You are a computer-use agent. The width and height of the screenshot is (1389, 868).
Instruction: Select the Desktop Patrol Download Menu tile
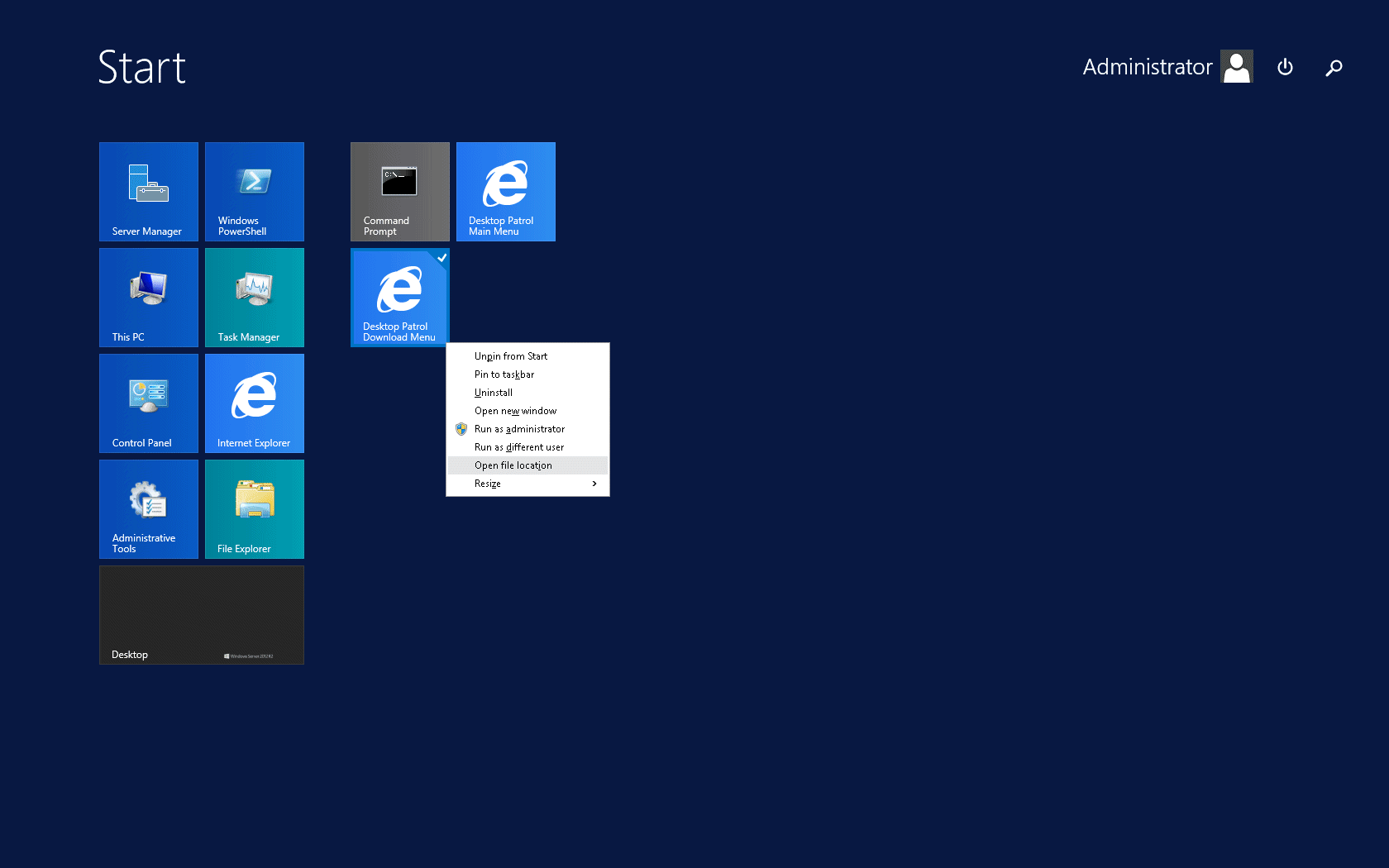click(400, 298)
